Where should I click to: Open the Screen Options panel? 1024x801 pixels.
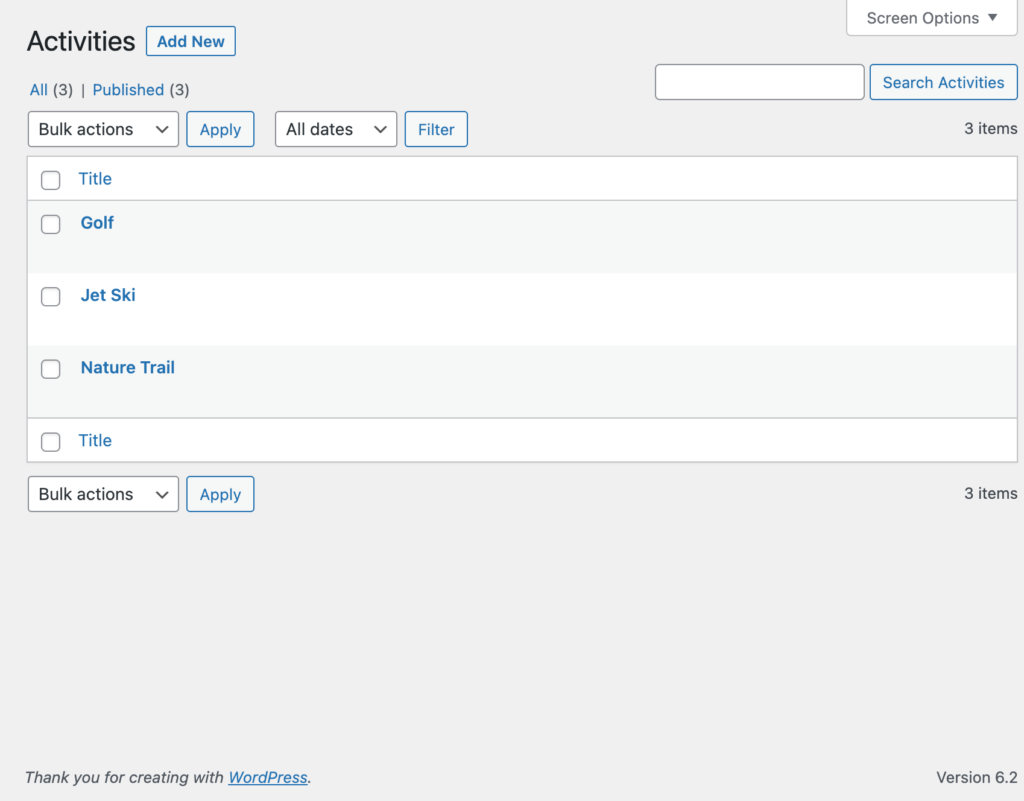tap(929, 17)
